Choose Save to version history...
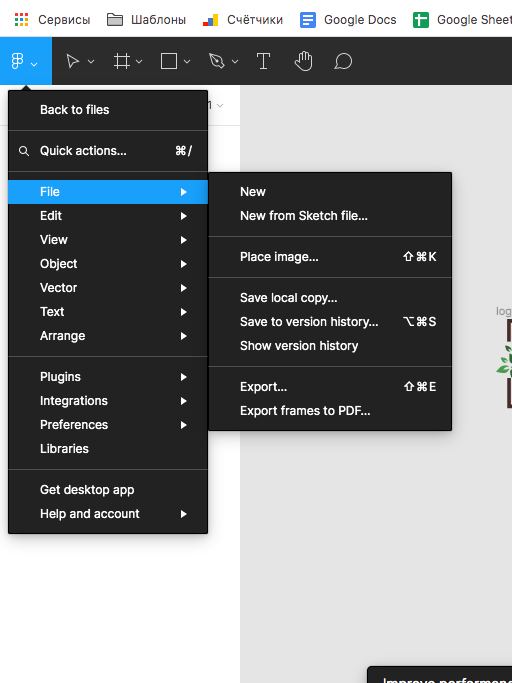Image resolution: width=512 pixels, height=683 pixels. pos(330,322)
